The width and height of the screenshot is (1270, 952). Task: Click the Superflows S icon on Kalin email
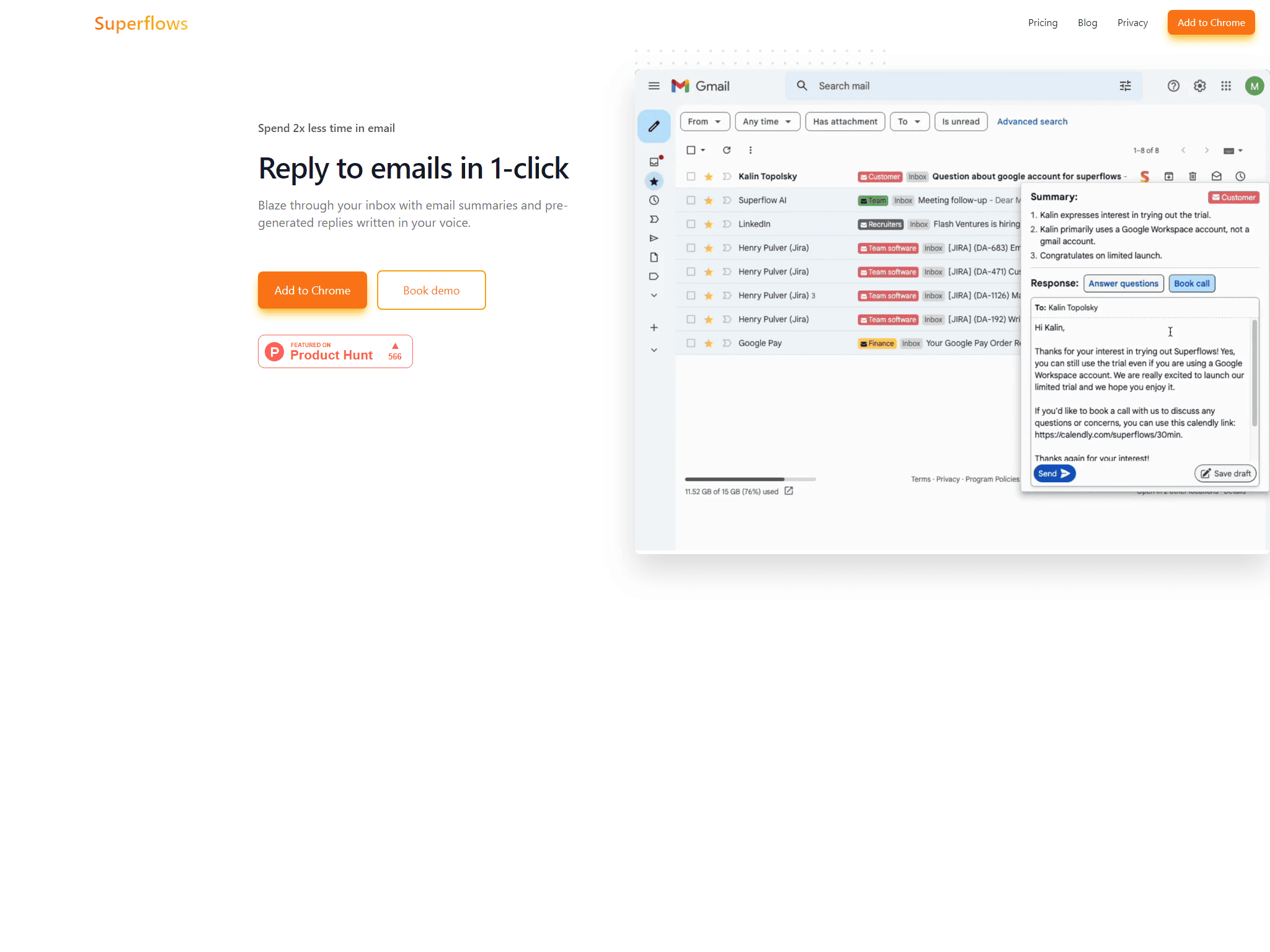pyautogui.click(x=1145, y=177)
